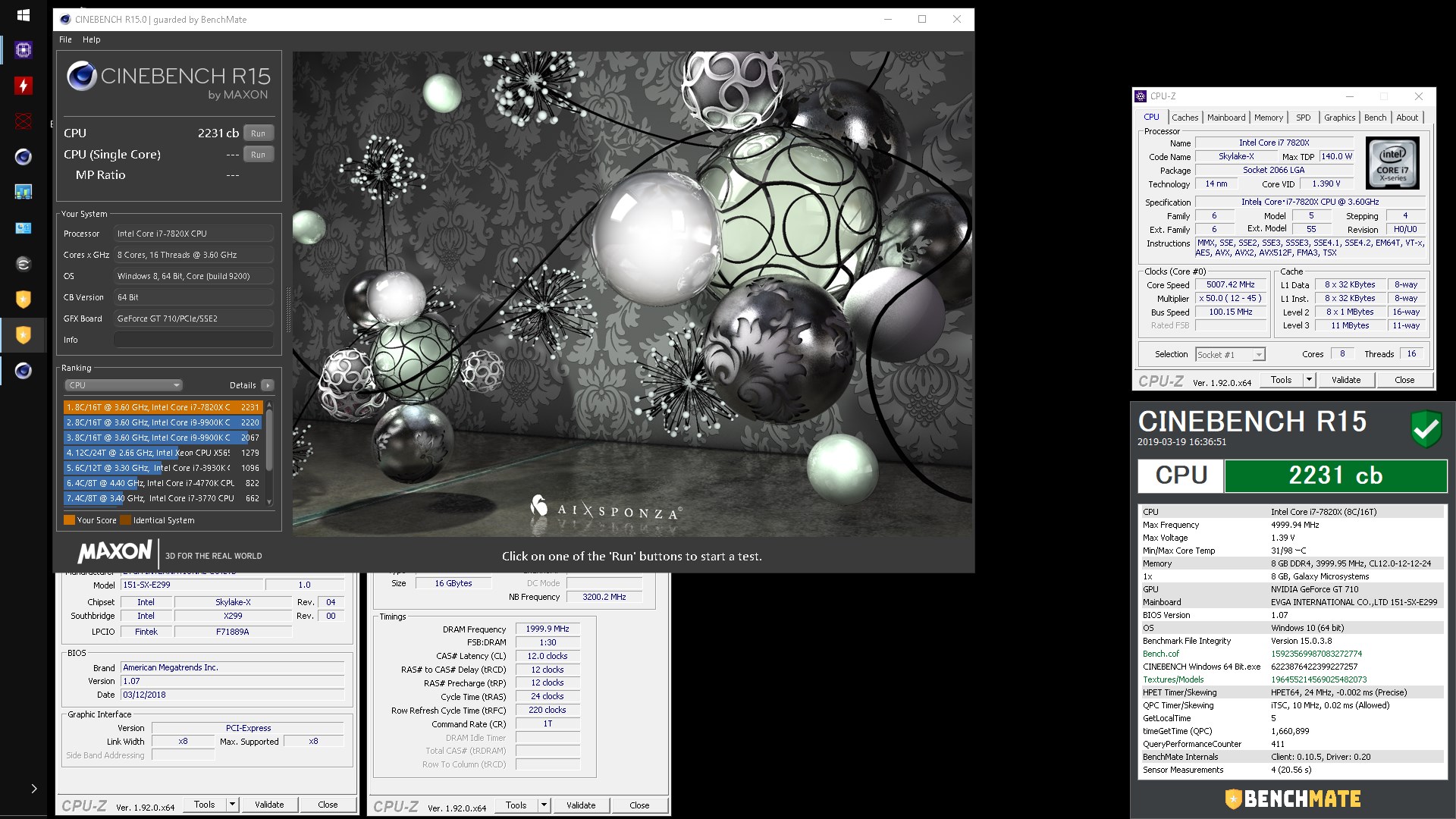
Task: Click Close in CPU-Z mainboard window
Action: (x=328, y=805)
